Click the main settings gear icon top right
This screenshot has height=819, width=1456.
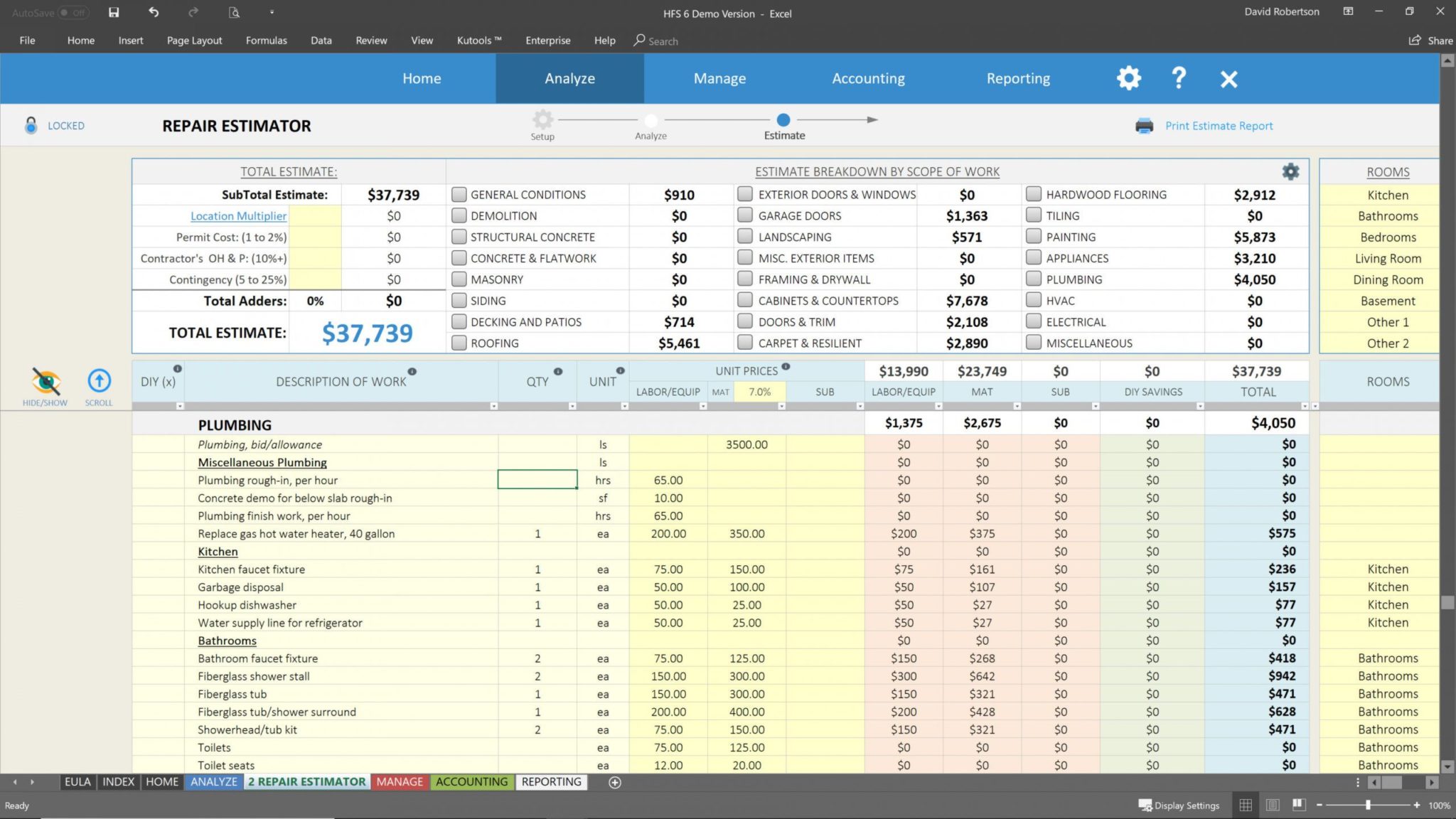pos(1128,78)
